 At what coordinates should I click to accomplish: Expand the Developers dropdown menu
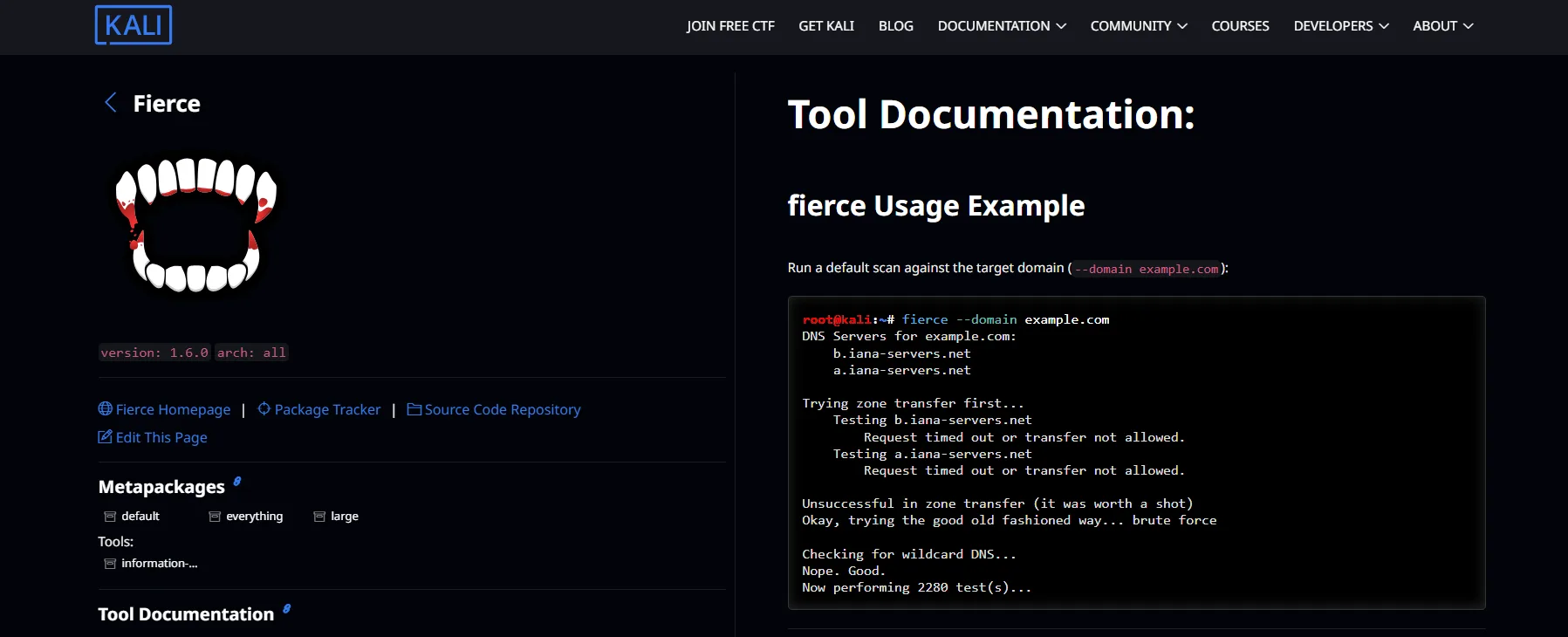coord(1340,26)
